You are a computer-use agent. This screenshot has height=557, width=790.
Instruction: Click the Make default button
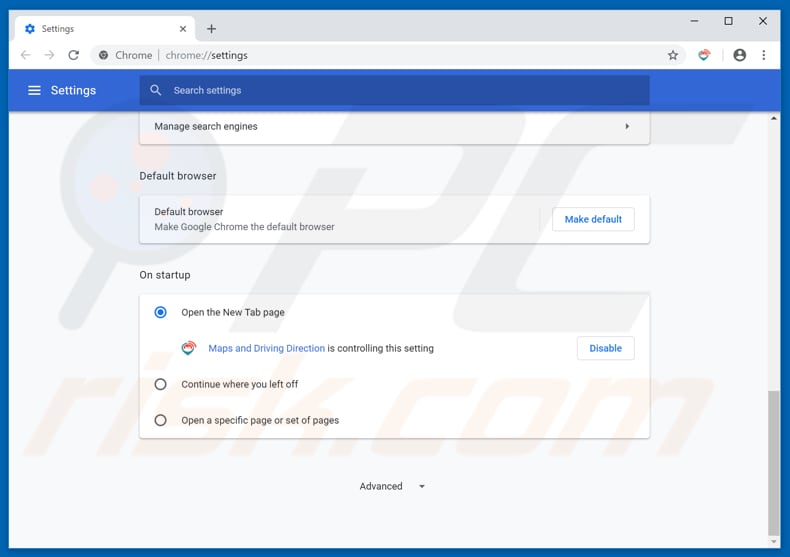593,219
